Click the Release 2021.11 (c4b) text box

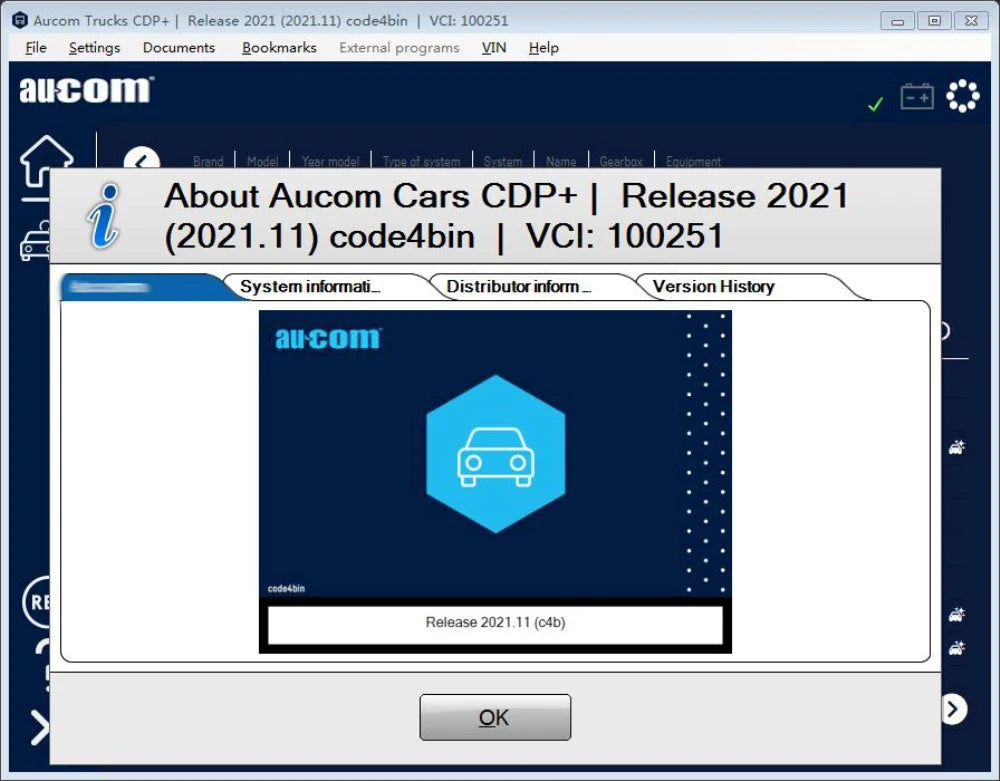(496, 624)
